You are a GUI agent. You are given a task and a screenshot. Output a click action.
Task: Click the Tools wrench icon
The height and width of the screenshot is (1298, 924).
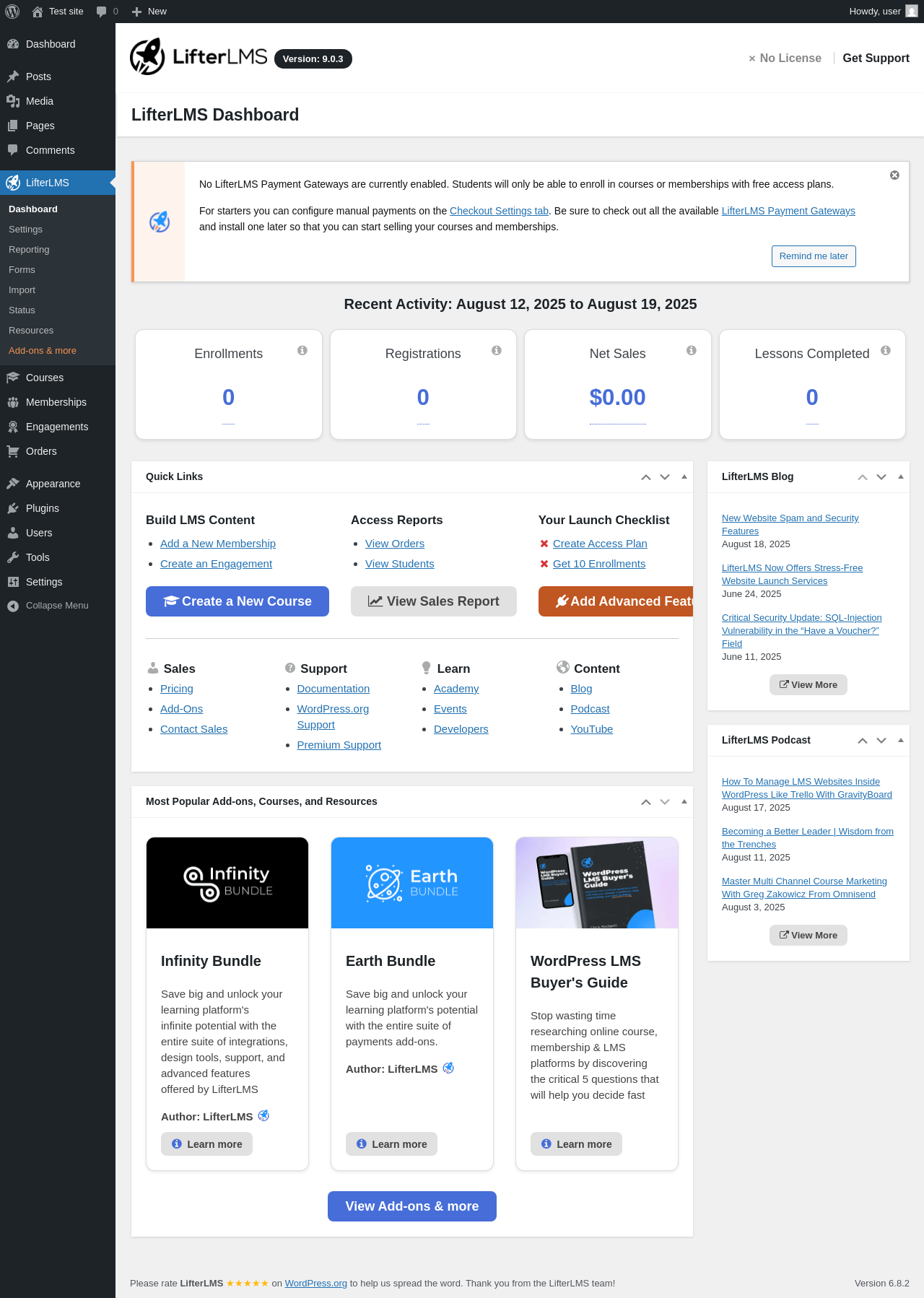(13, 557)
